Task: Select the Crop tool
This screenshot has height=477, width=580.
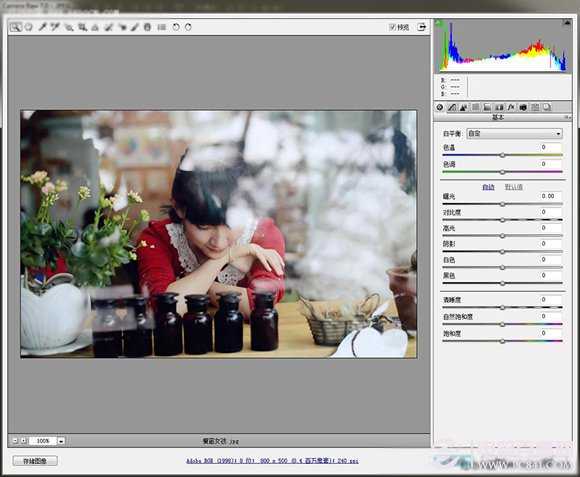Action: (82, 27)
